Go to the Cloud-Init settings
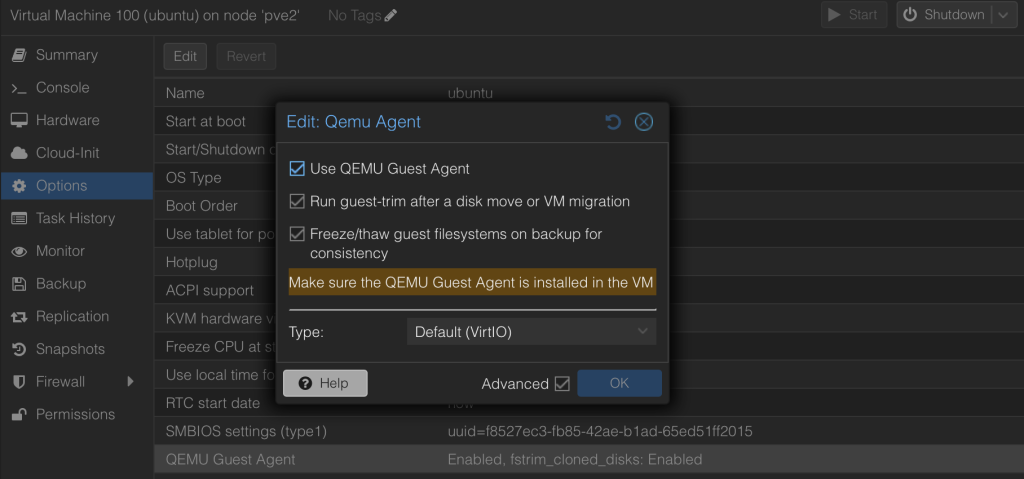This screenshot has height=479, width=1024. click(67, 153)
